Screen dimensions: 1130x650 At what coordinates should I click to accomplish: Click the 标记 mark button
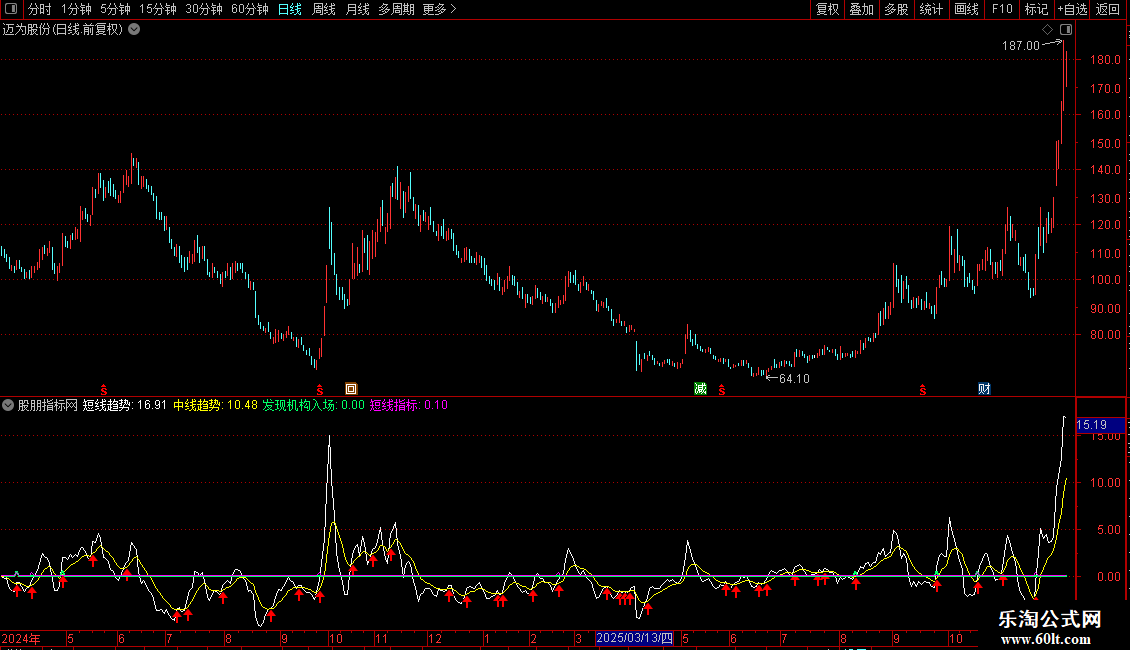[x=1036, y=9]
